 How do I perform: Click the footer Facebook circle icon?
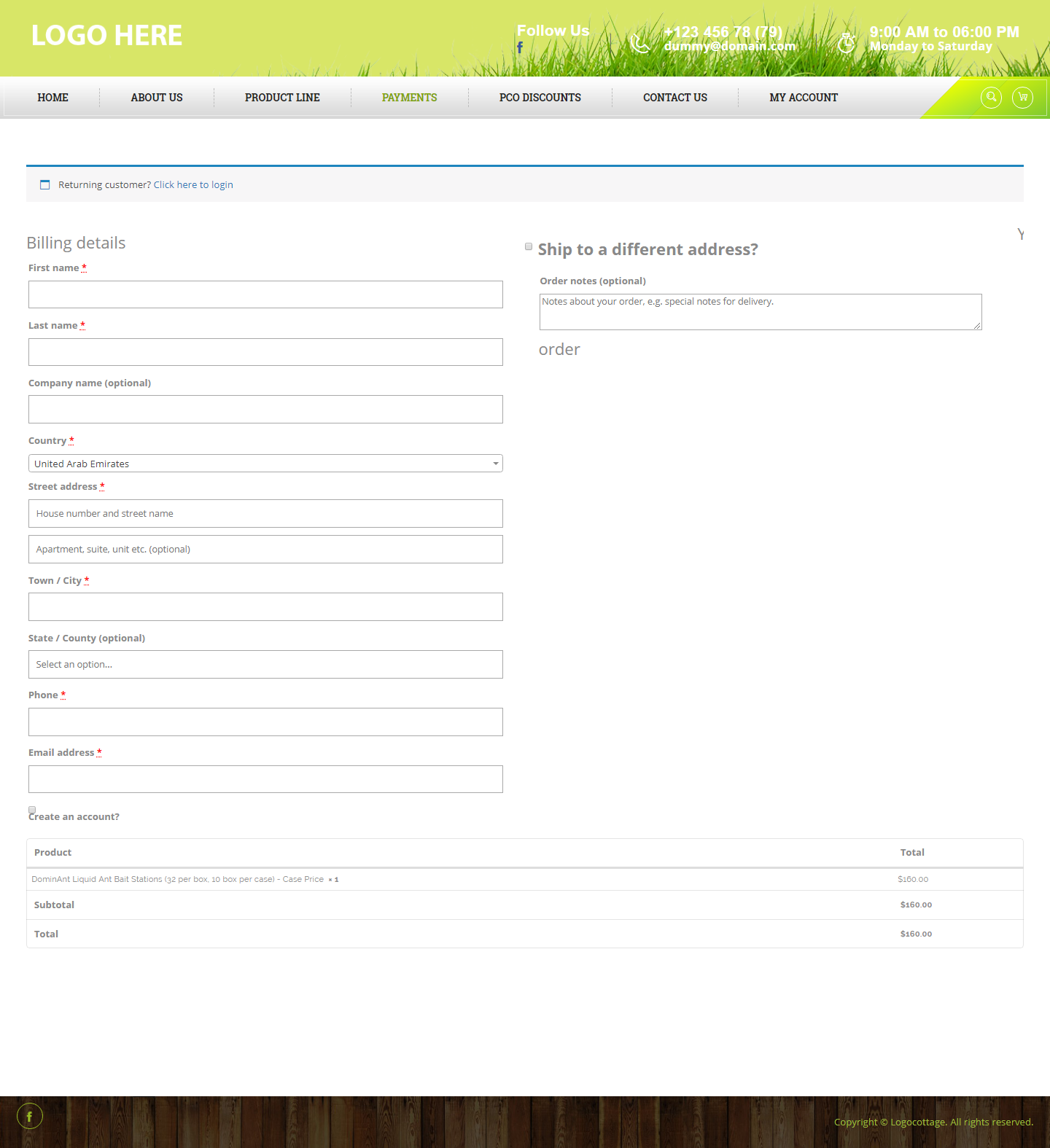coord(30,1116)
